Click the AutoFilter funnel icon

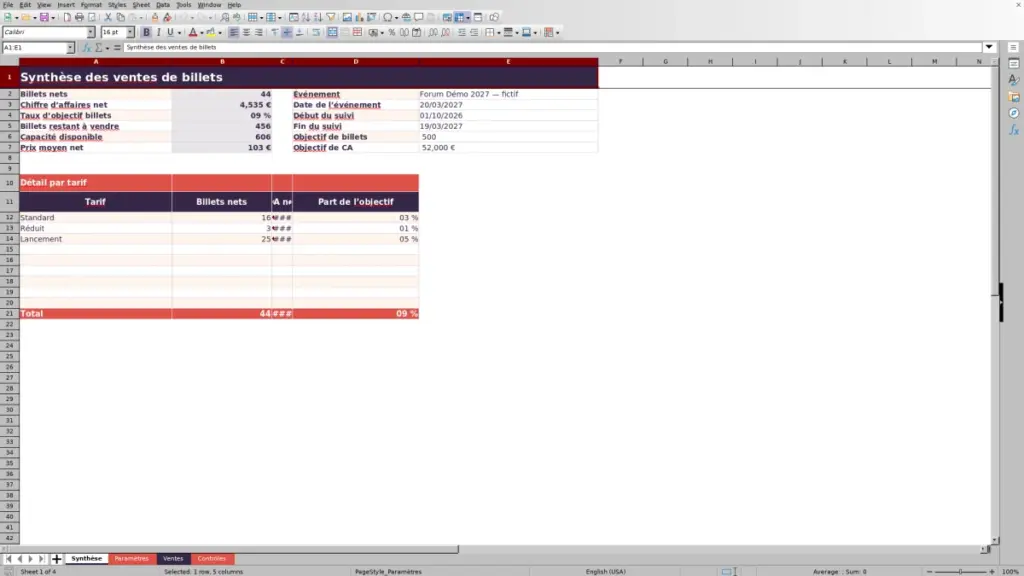coord(330,18)
